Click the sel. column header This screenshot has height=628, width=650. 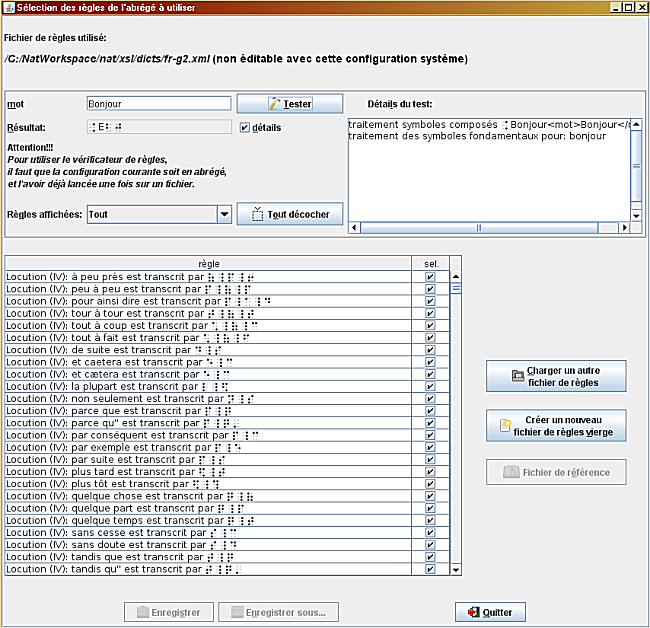(x=430, y=263)
